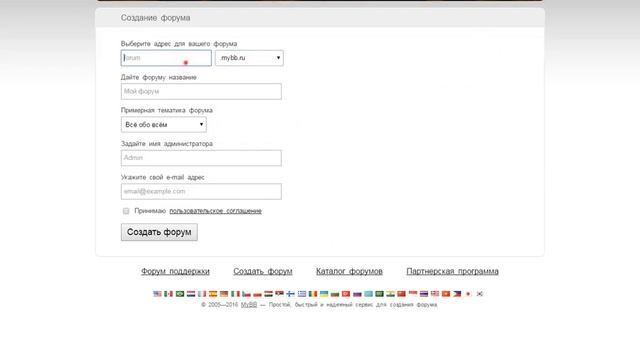Select the India flag language

point(391,294)
